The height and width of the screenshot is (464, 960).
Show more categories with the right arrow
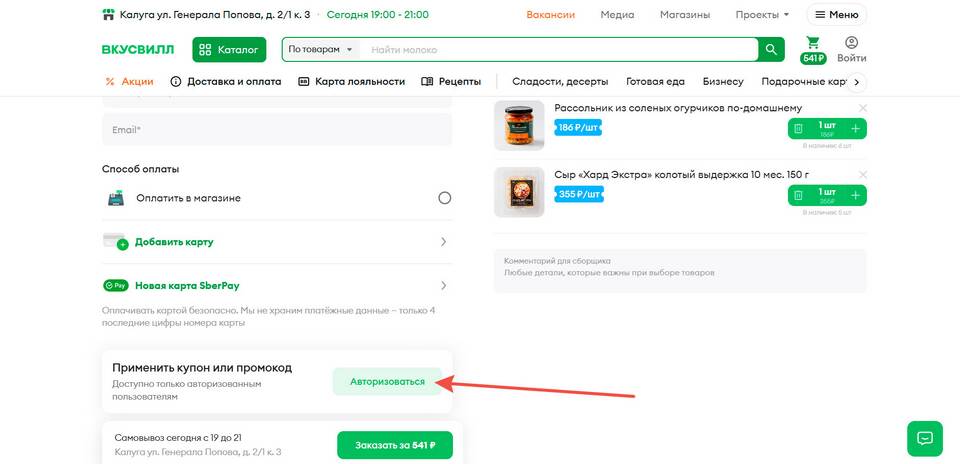point(857,82)
